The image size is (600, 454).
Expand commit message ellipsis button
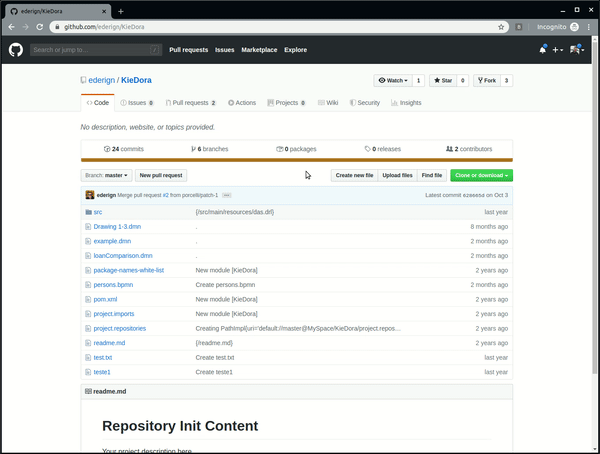[227, 195]
